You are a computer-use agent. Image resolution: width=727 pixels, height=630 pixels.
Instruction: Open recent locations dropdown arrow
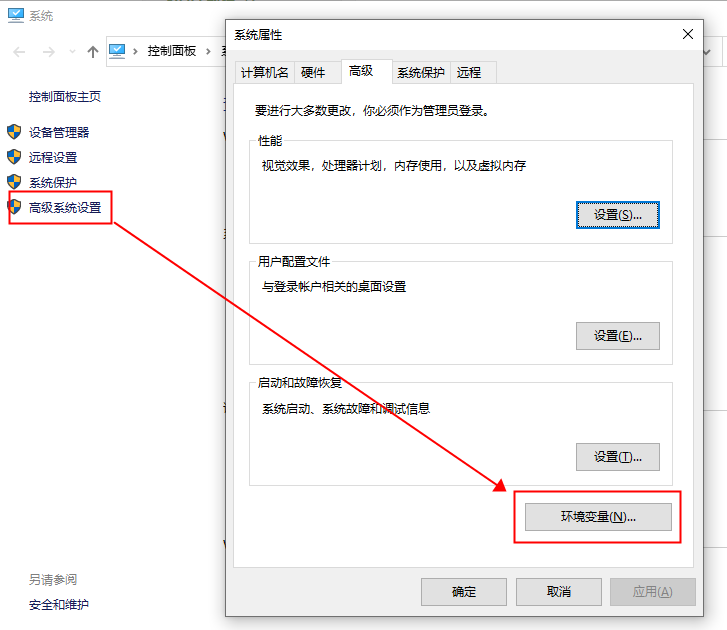[72, 51]
